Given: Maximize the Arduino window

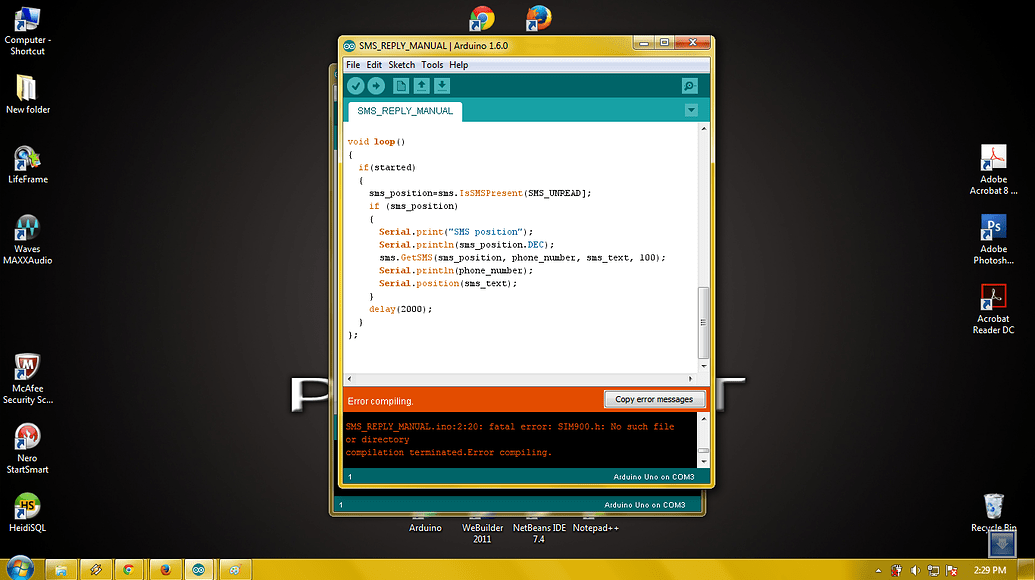Looking at the screenshot, I should [x=664, y=43].
